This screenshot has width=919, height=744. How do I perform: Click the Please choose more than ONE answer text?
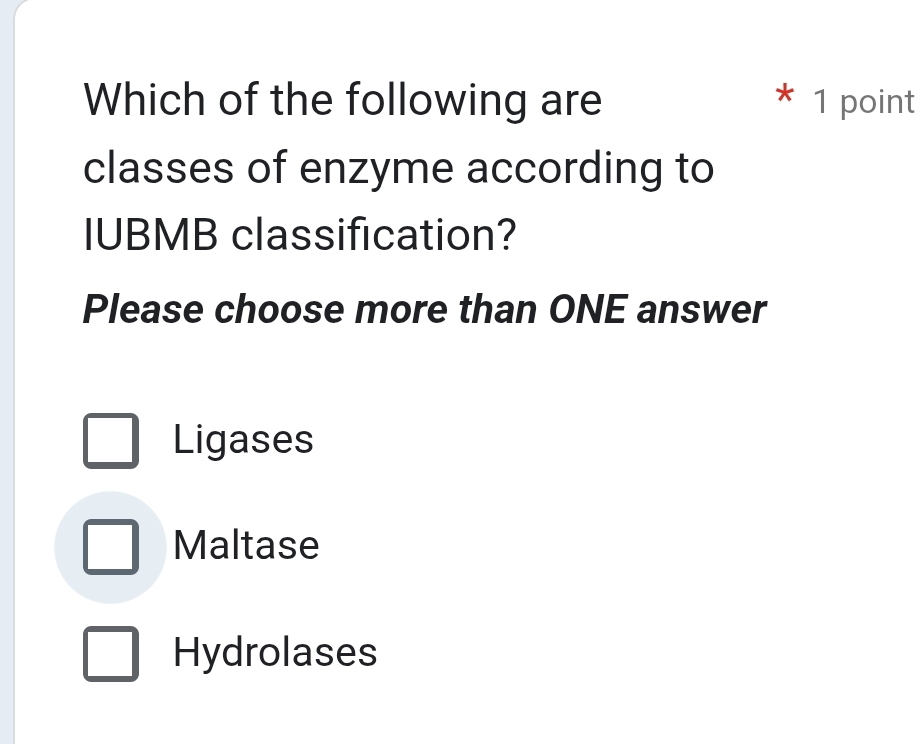(x=423, y=310)
